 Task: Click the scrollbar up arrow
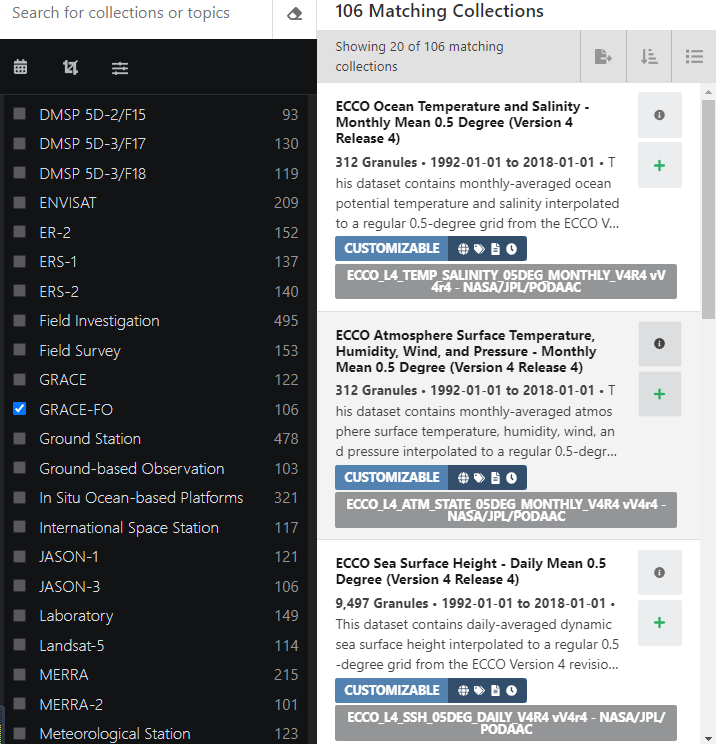point(708,92)
